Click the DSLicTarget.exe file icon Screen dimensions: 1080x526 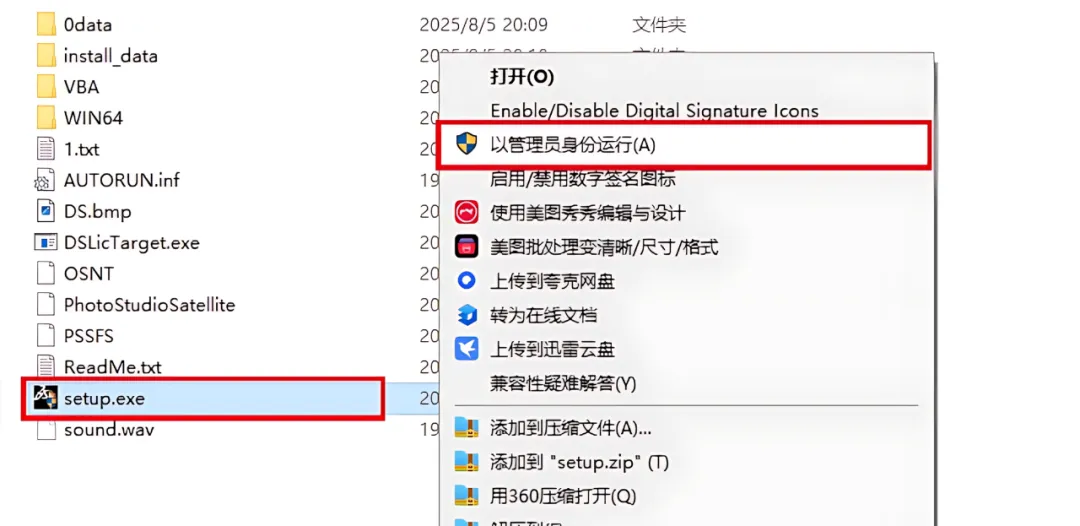click(45, 242)
